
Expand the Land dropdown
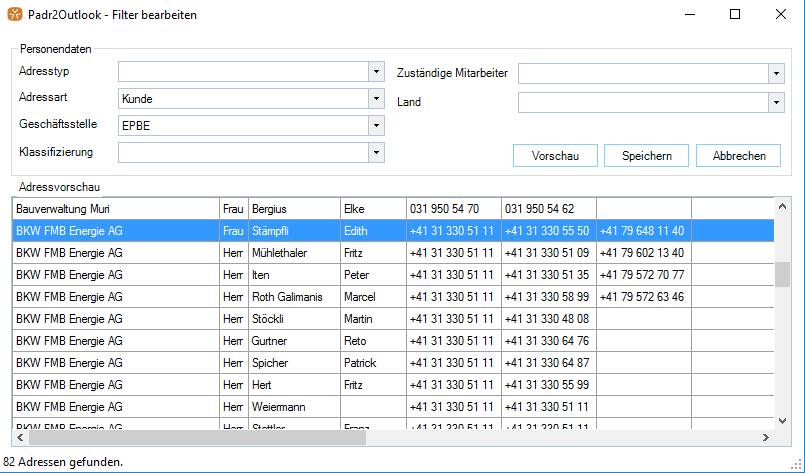pos(776,102)
